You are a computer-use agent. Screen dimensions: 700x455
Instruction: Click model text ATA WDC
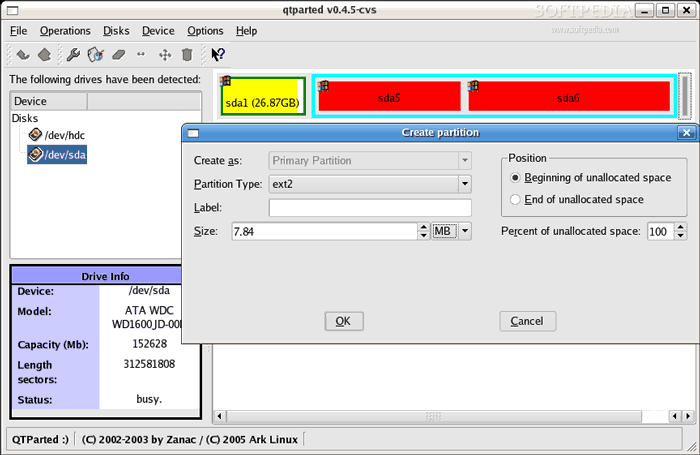pyautogui.click(x=149, y=310)
